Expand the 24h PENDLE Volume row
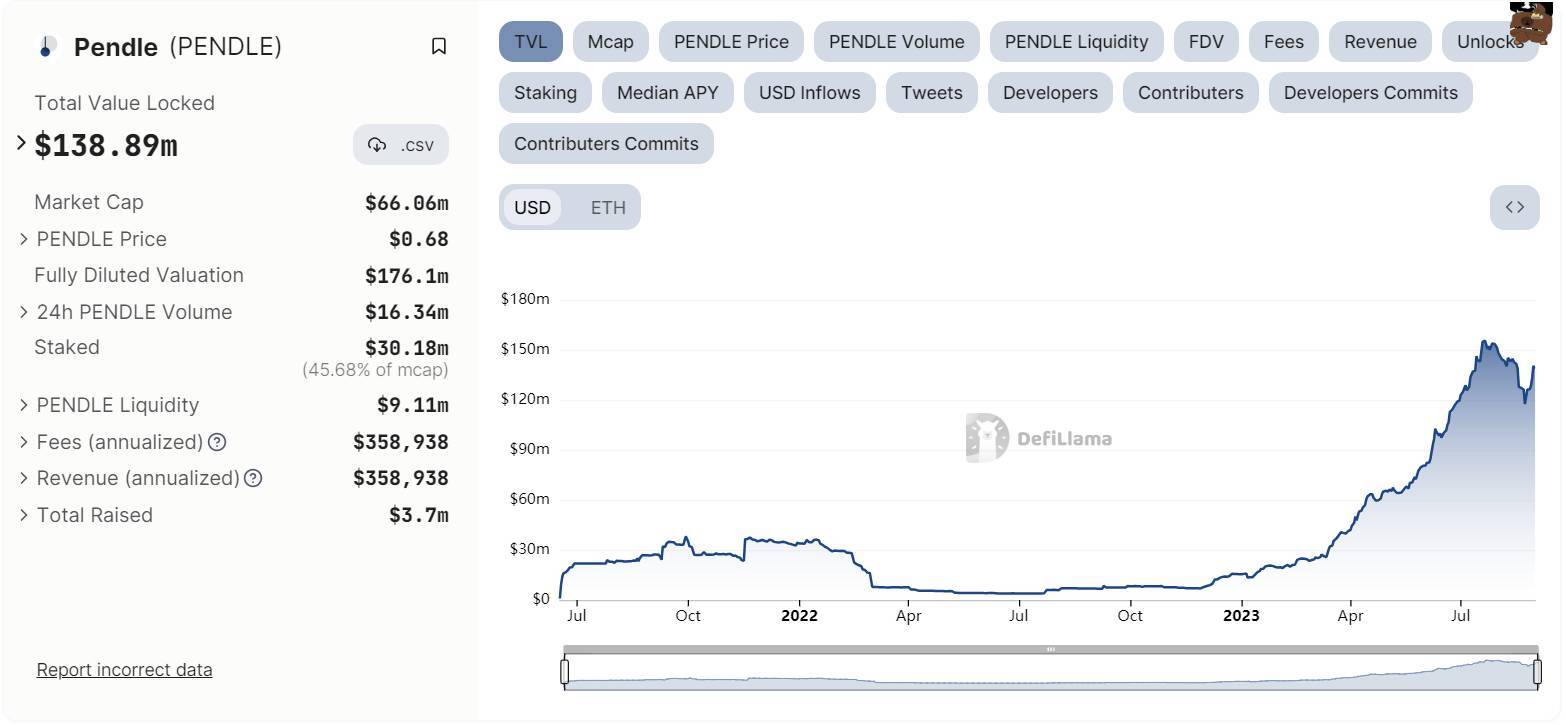Screen dimensions: 1566x725 [24, 312]
